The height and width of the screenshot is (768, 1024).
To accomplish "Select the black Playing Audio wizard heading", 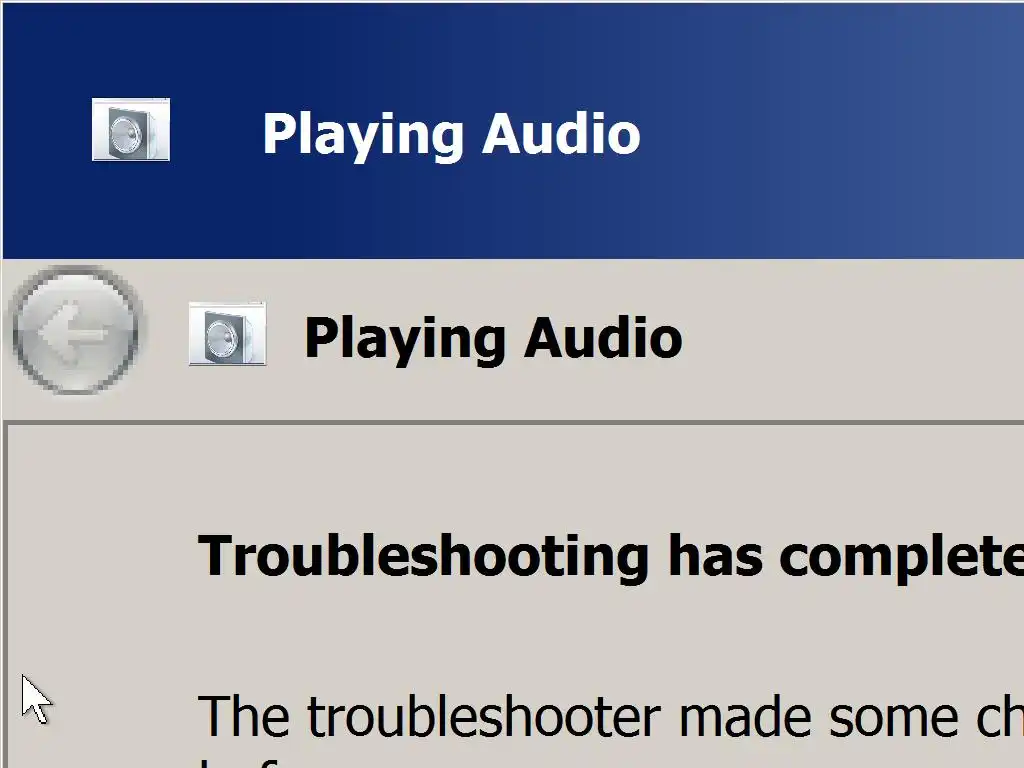I will (493, 338).
